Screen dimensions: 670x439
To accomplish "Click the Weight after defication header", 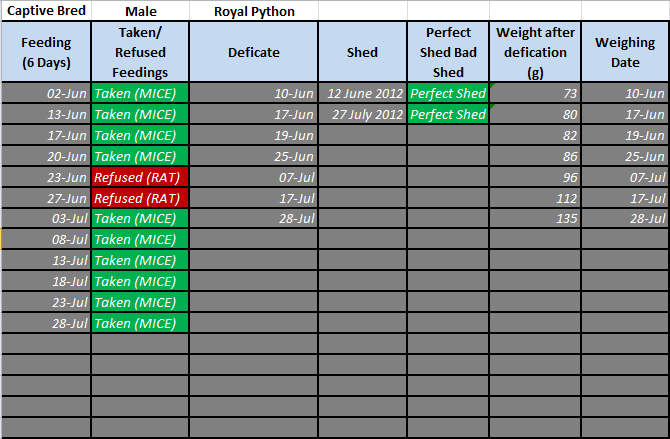I will tap(535, 52).
